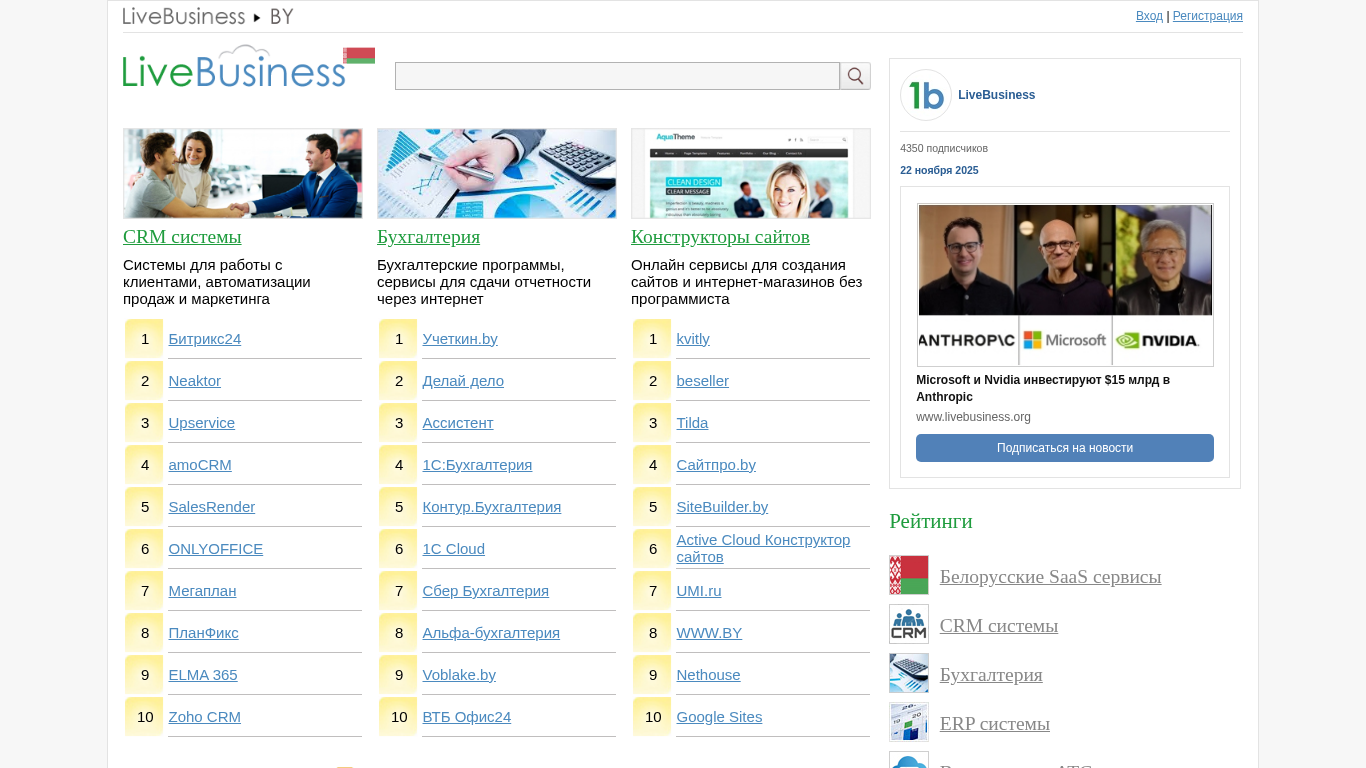Image resolution: width=1366 pixels, height=768 pixels.
Task: Open CRM системы text link under Рейтинги
Action: (x=999, y=626)
